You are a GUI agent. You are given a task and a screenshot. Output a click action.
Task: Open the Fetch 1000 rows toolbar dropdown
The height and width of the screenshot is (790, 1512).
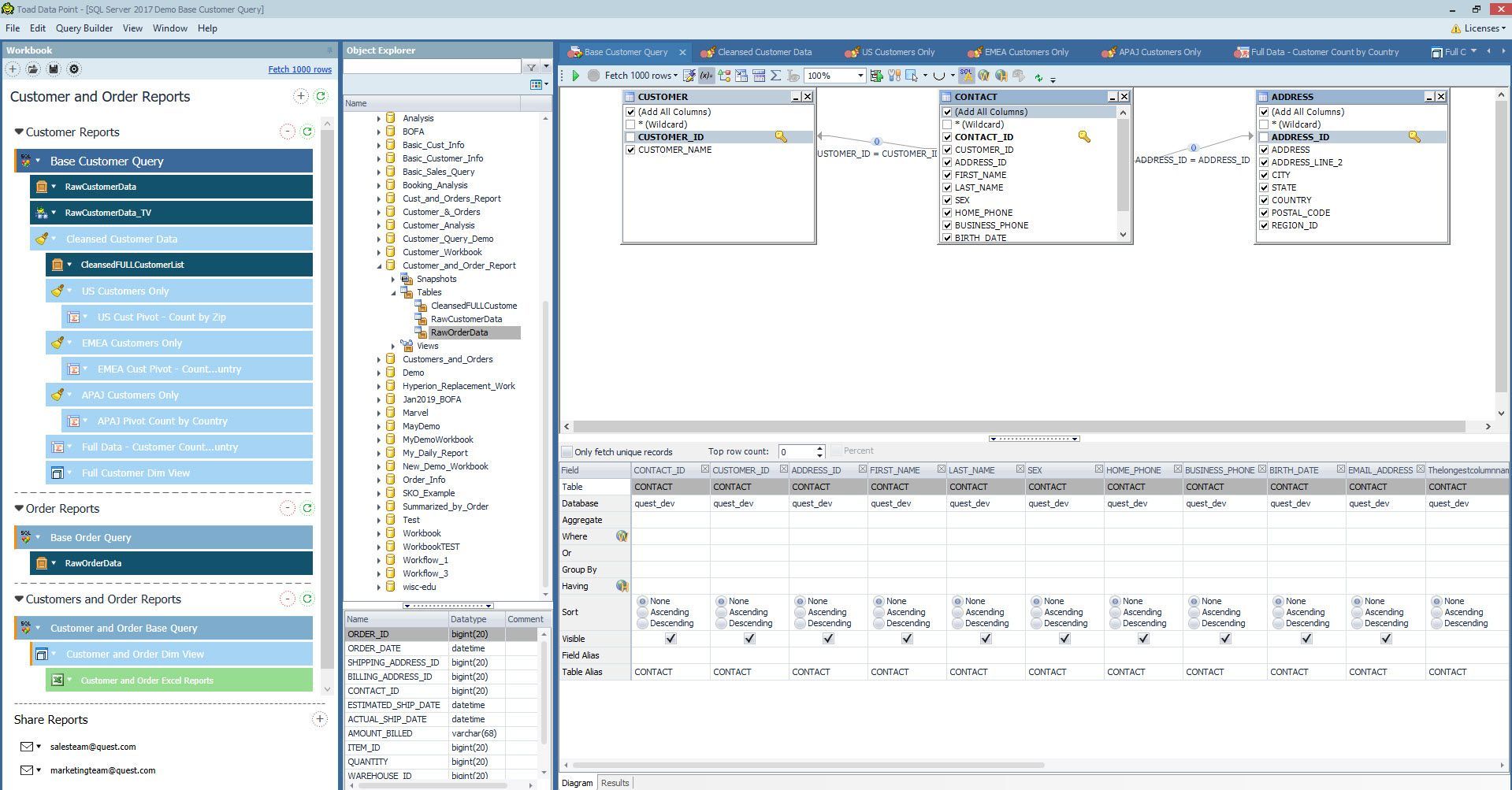coord(675,76)
